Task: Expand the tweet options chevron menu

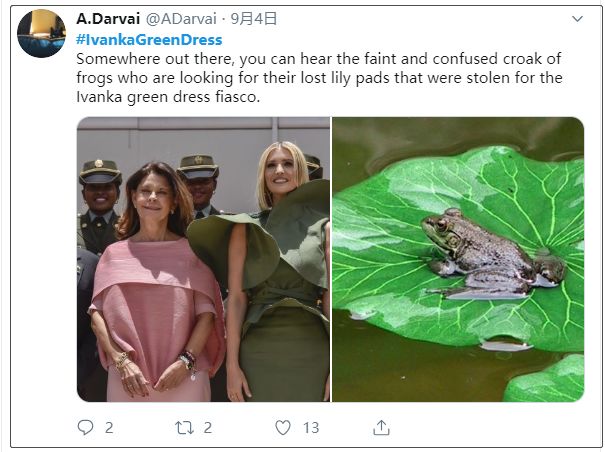Action: (x=577, y=19)
